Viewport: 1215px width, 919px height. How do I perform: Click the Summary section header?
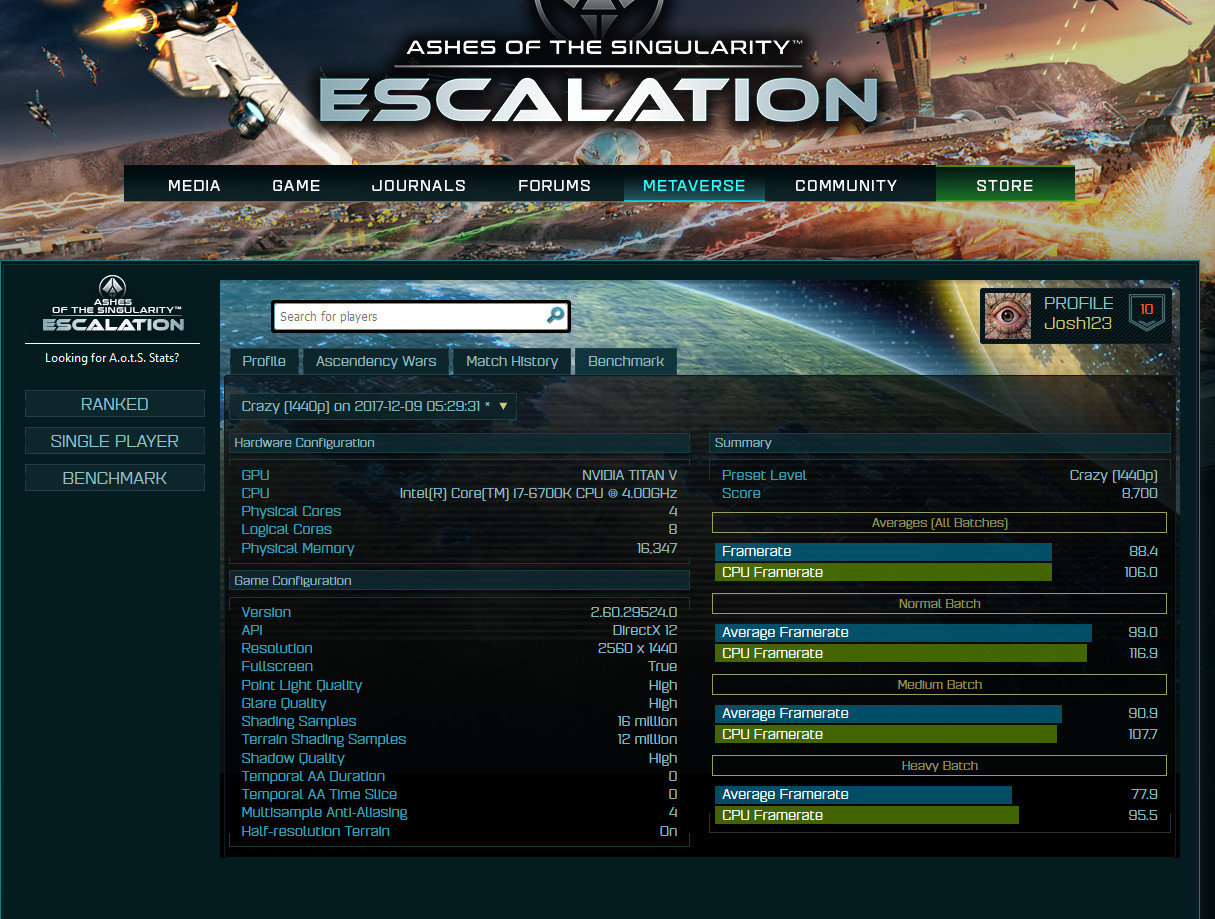(x=940, y=442)
